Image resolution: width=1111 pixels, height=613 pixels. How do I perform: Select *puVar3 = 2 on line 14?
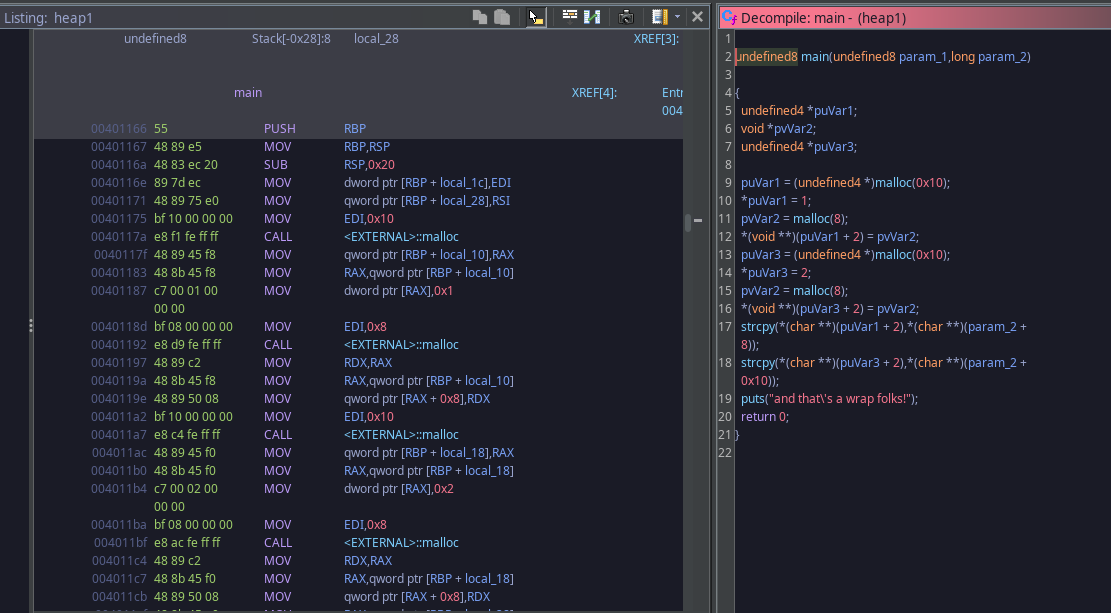tap(776, 273)
